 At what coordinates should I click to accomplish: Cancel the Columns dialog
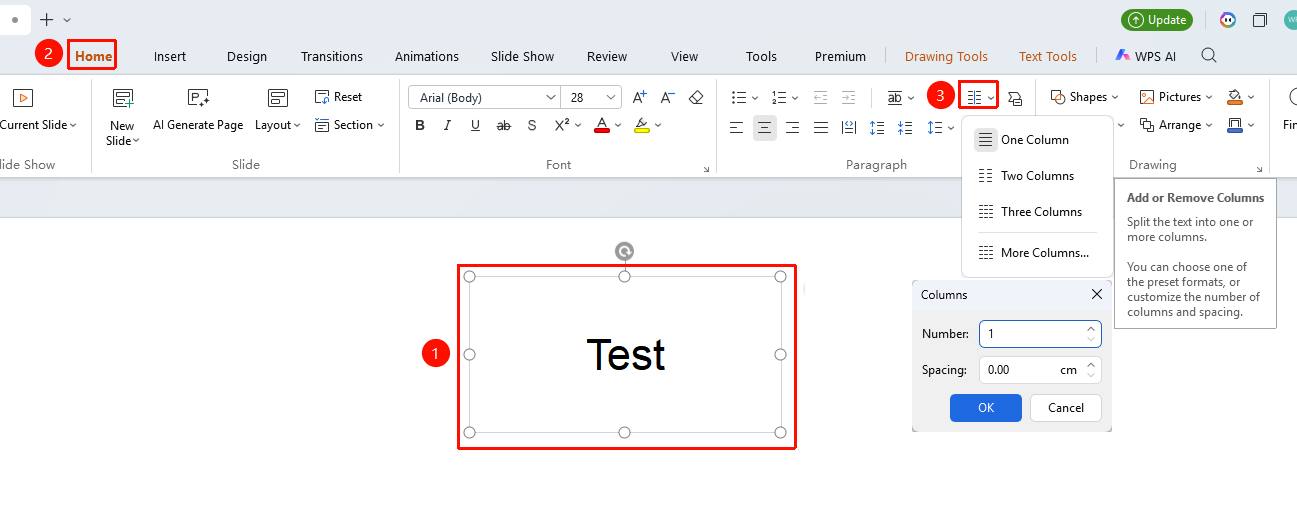pyautogui.click(x=1065, y=408)
